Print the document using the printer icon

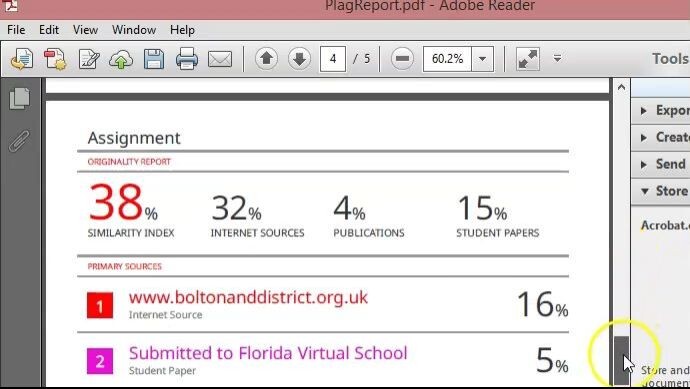tap(187, 59)
